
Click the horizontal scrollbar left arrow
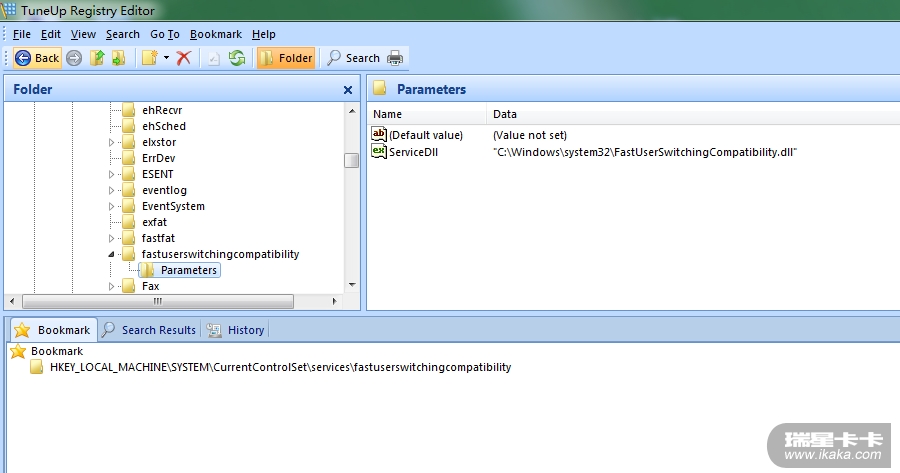point(12,301)
